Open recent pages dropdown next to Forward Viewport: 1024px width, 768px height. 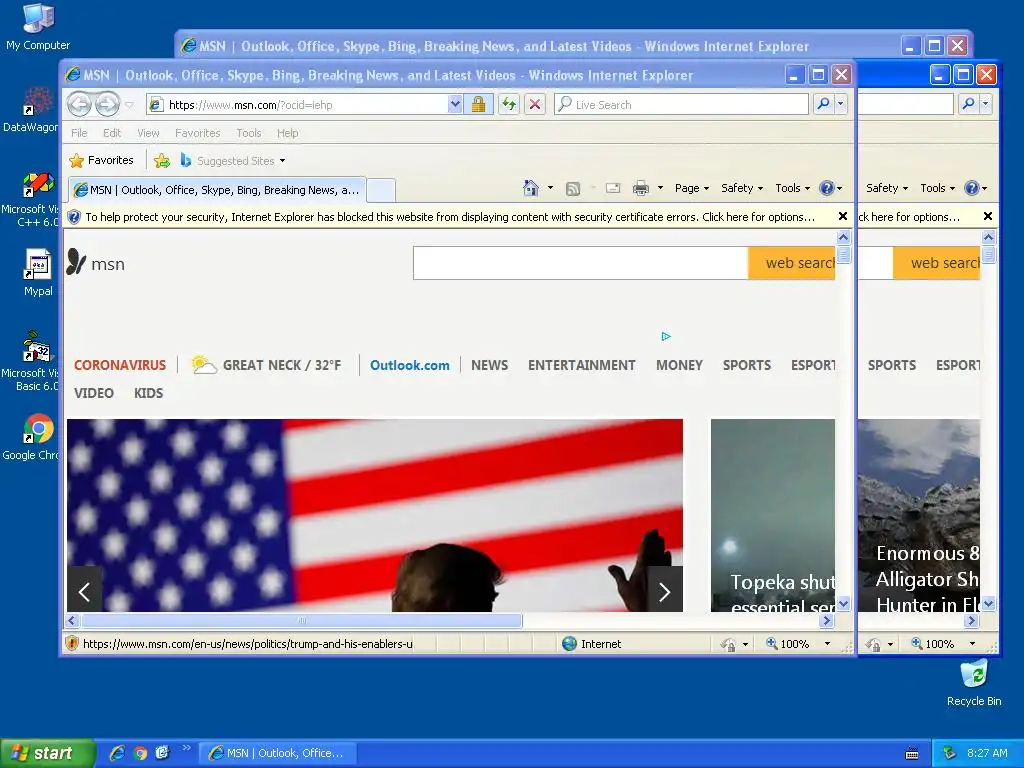click(129, 104)
